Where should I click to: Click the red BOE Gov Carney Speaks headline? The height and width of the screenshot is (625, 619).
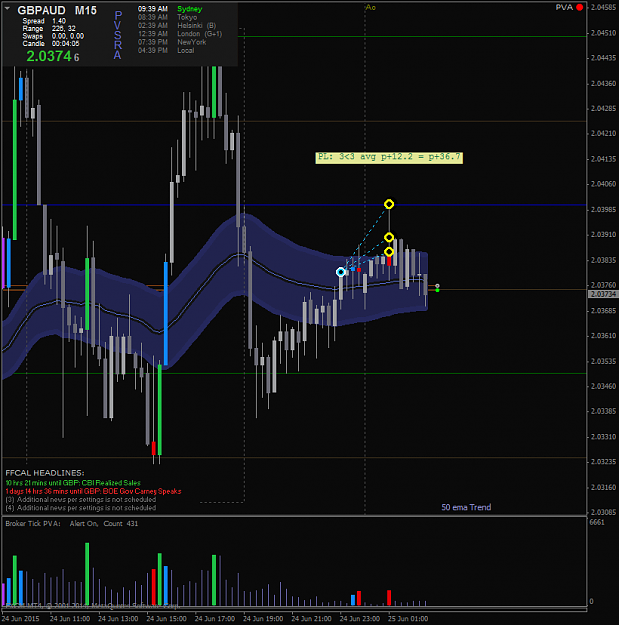[93, 491]
